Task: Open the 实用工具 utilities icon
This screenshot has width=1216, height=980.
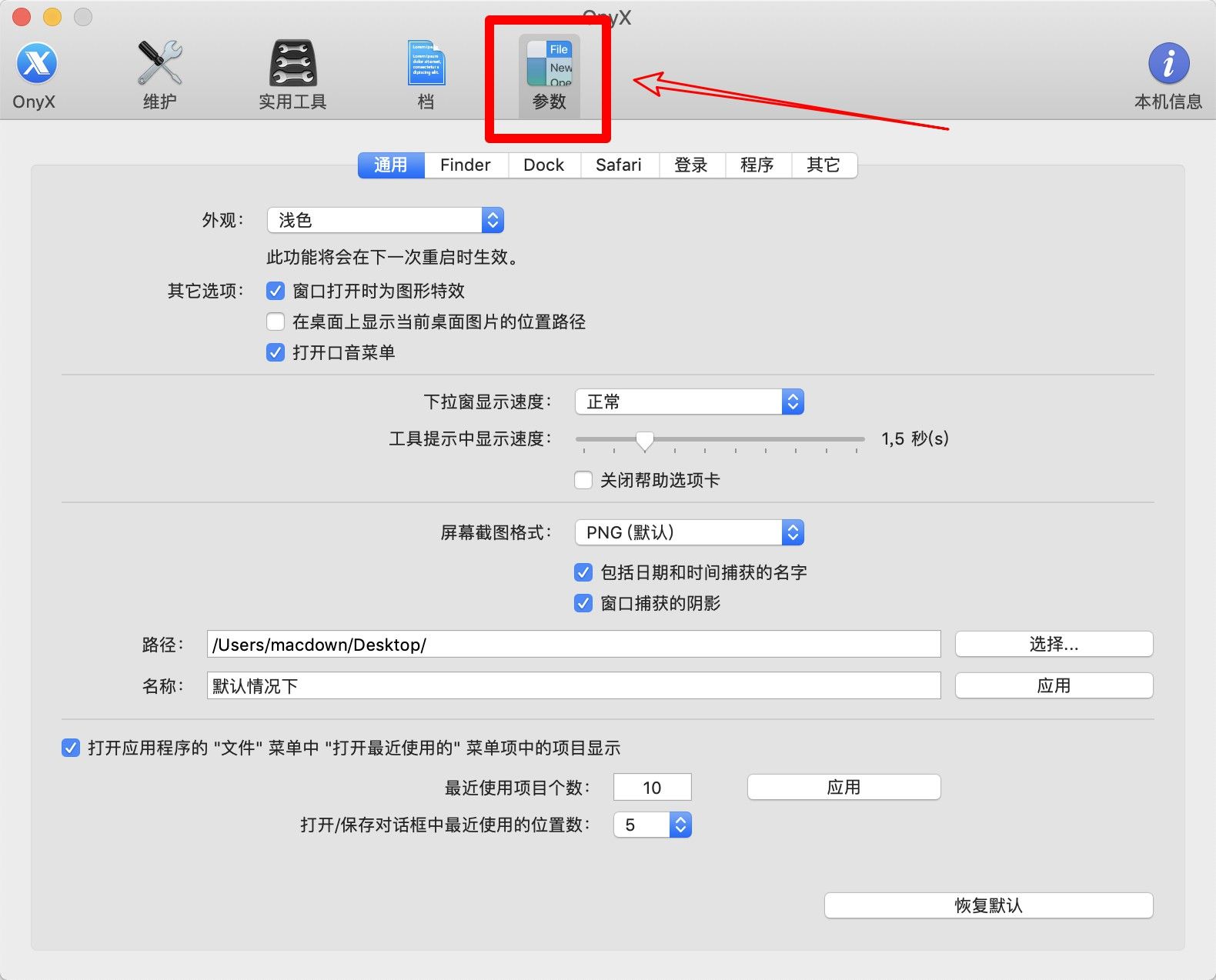Action: click(x=292, y=75)
